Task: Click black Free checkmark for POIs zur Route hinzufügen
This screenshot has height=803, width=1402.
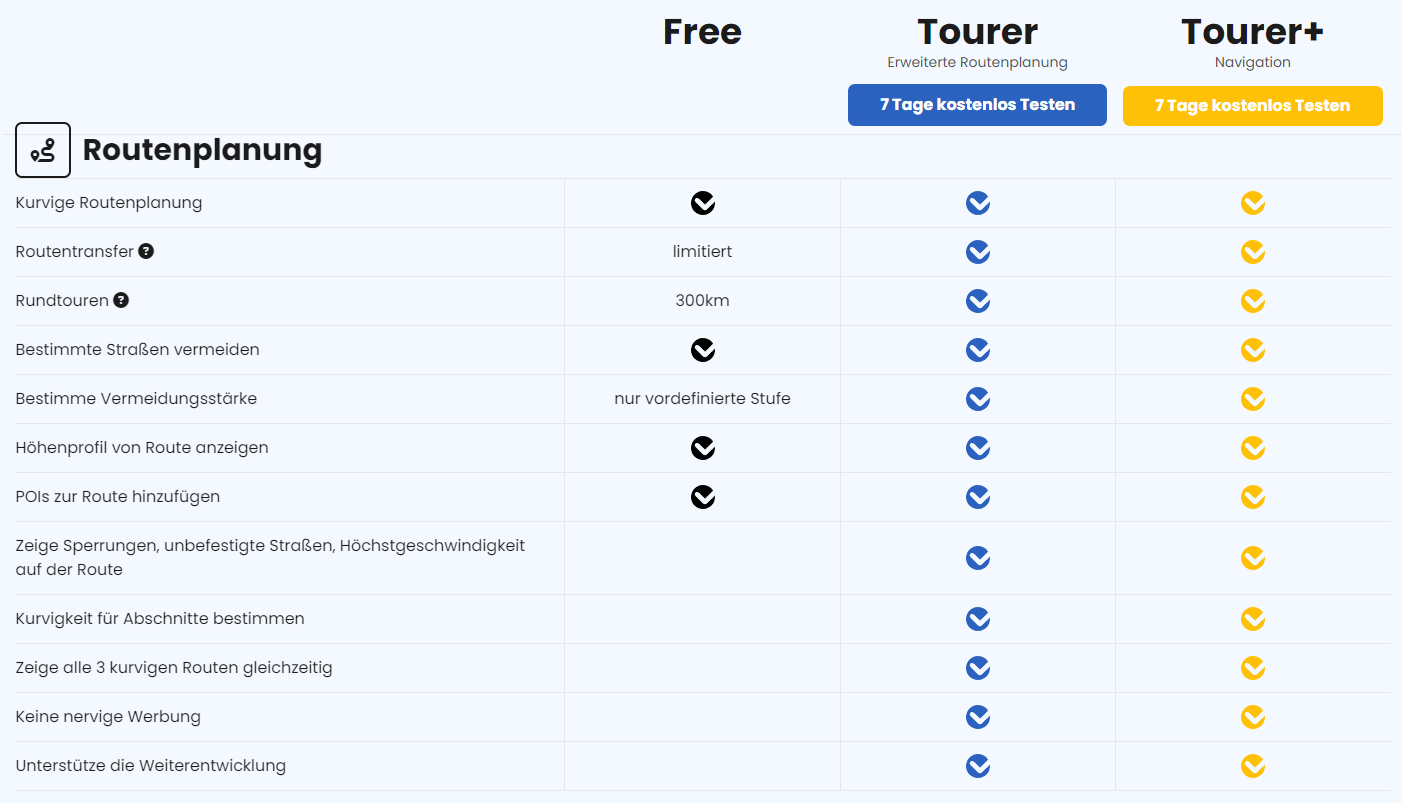Action: point(703,497)
